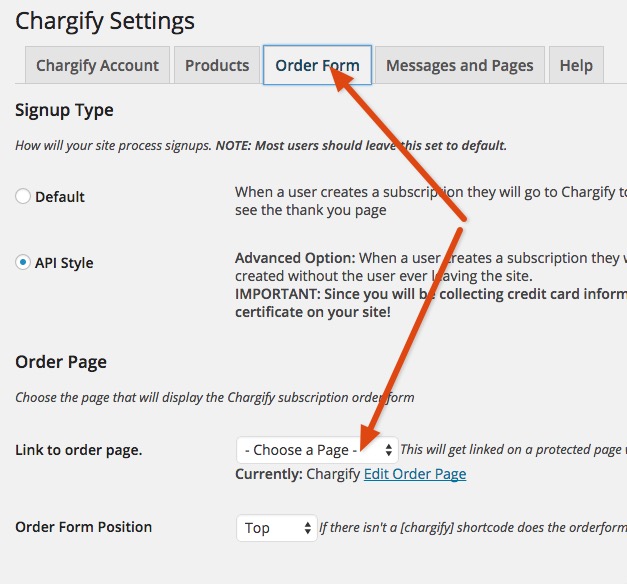
Task: Click the 'Choose the page that will display' description
Action: (215, 398)
